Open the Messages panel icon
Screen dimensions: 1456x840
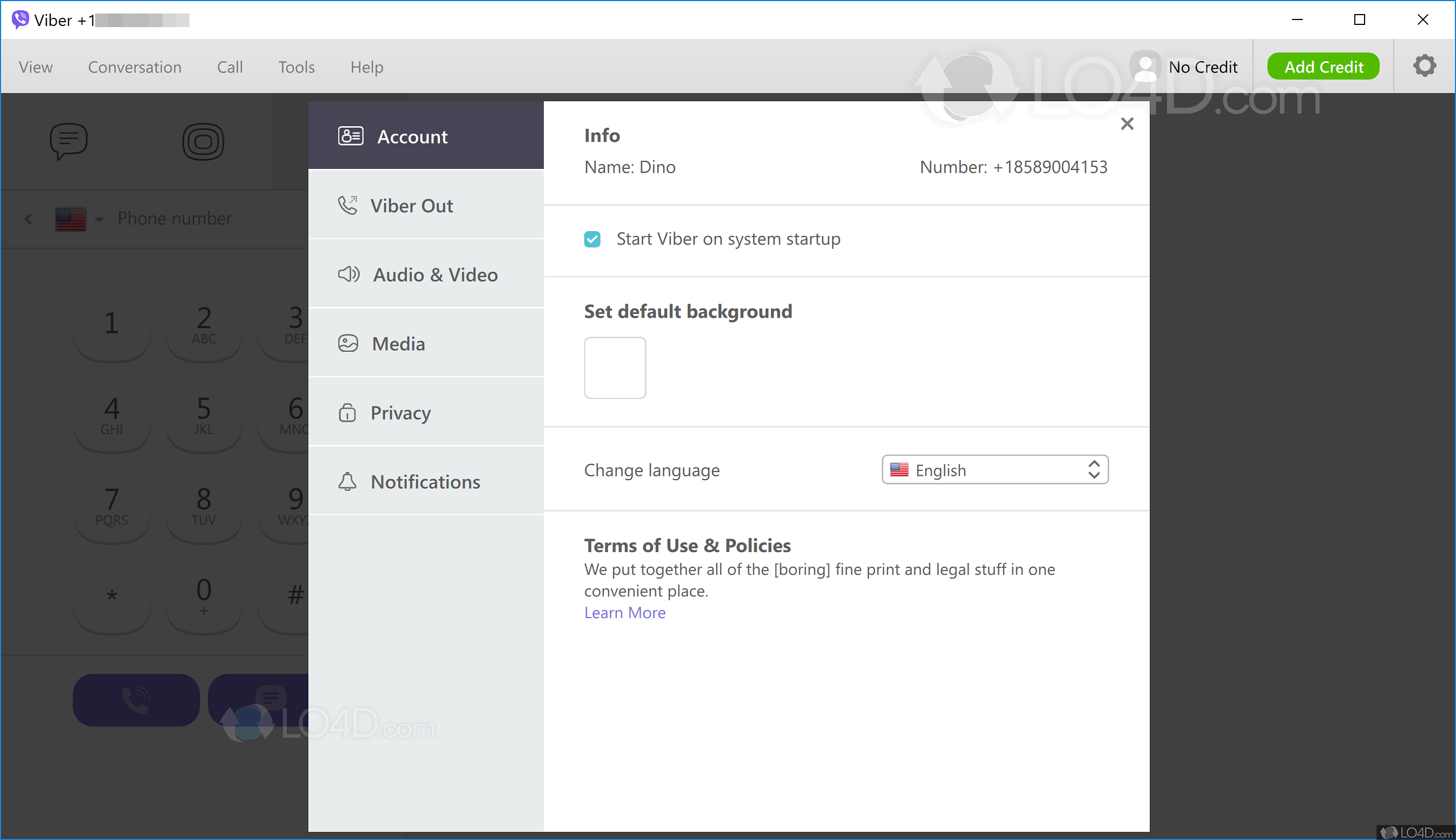click(x=69, y=141)
